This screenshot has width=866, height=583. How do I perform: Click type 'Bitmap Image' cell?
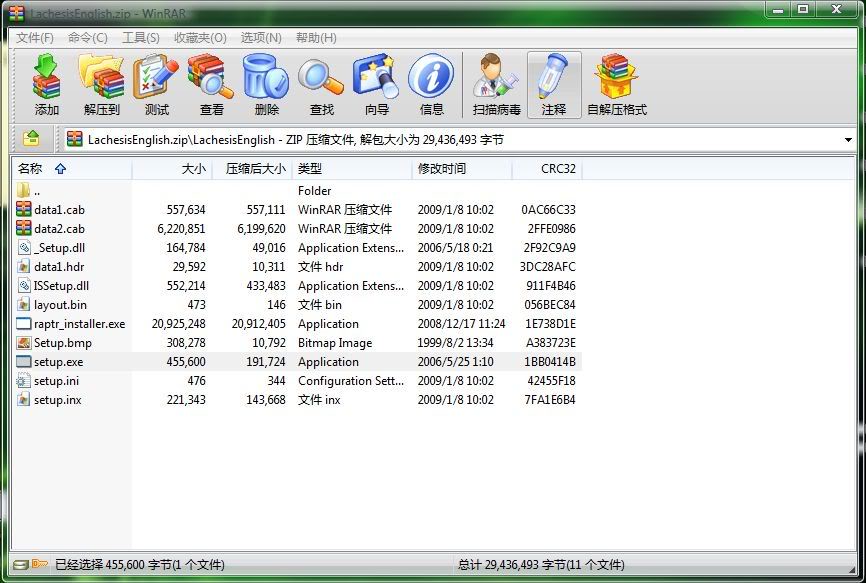pyautogui.click(x=335, y=343)
